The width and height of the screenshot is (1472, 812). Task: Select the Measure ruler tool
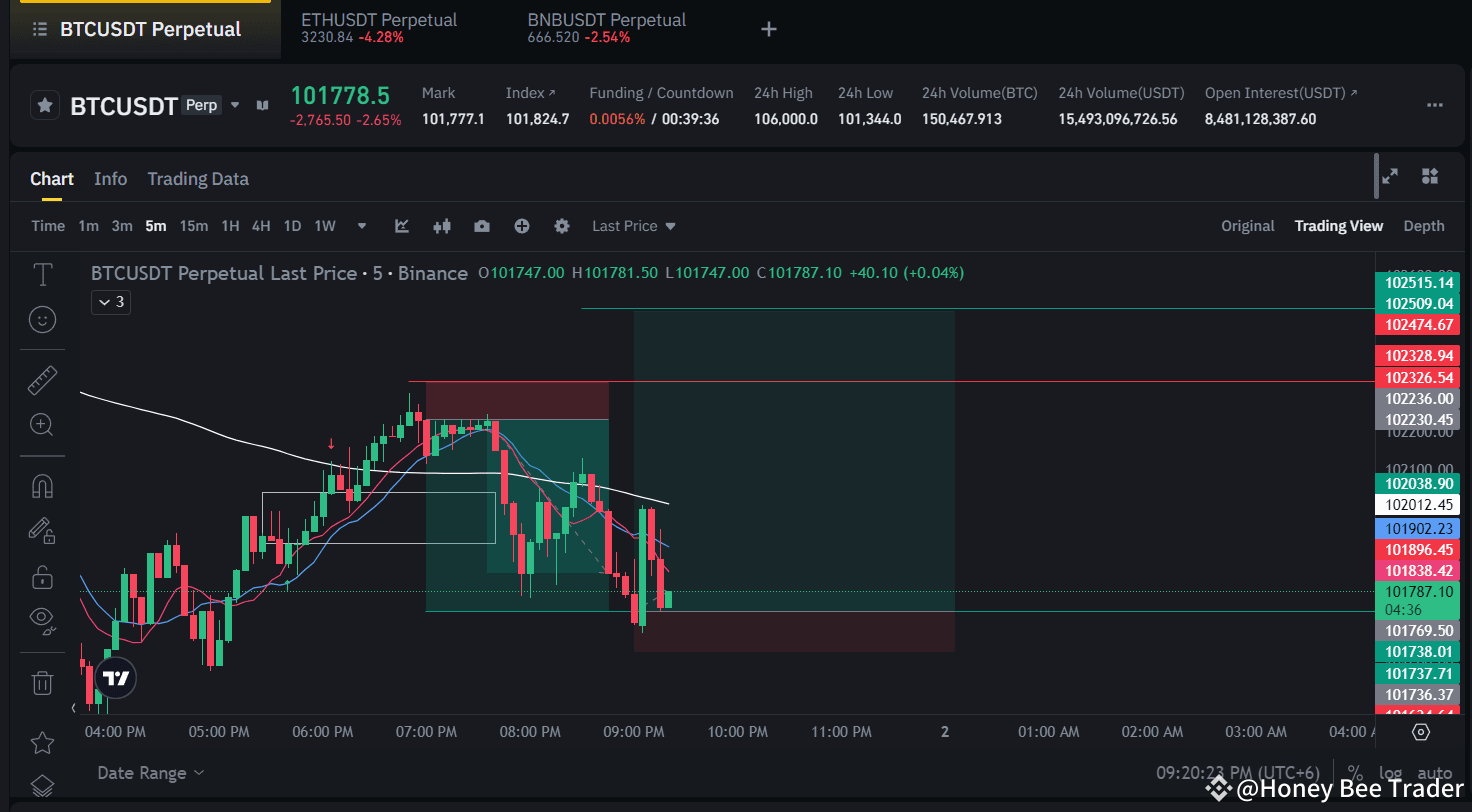(x=41, y=379)
